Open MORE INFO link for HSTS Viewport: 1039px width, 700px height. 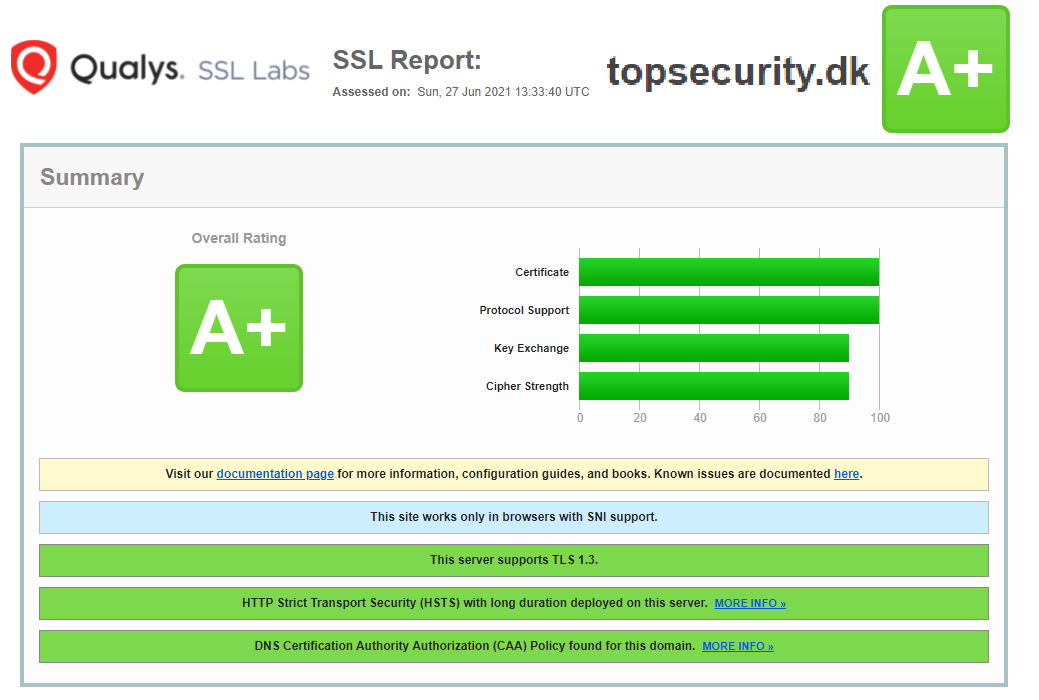750,603
